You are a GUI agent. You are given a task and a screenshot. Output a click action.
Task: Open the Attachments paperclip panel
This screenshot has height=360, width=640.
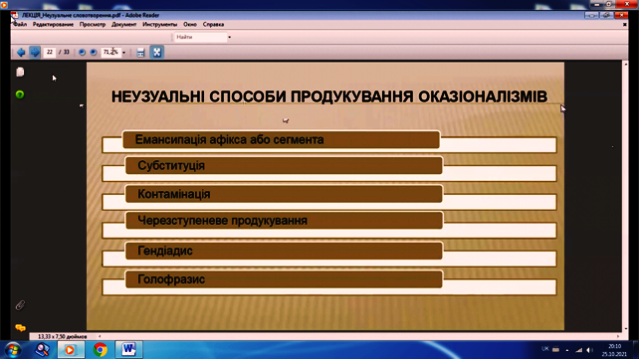click(20, 305)
